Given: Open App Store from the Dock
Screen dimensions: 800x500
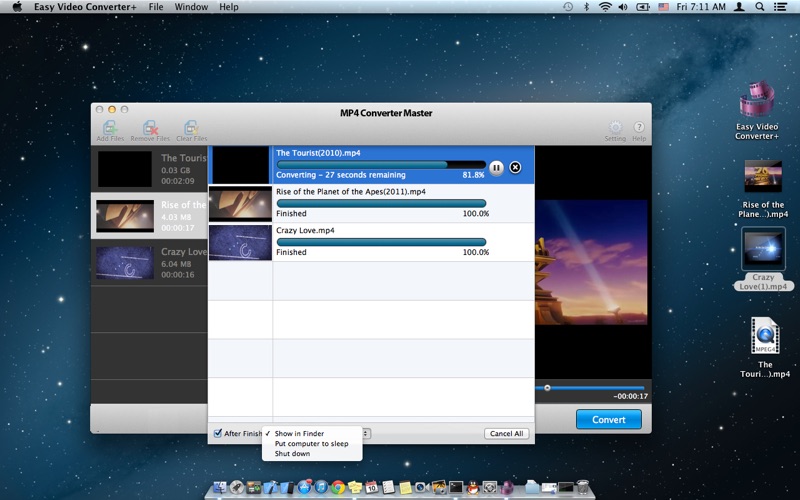Looking at the screenshot, I should pos(305,487).
